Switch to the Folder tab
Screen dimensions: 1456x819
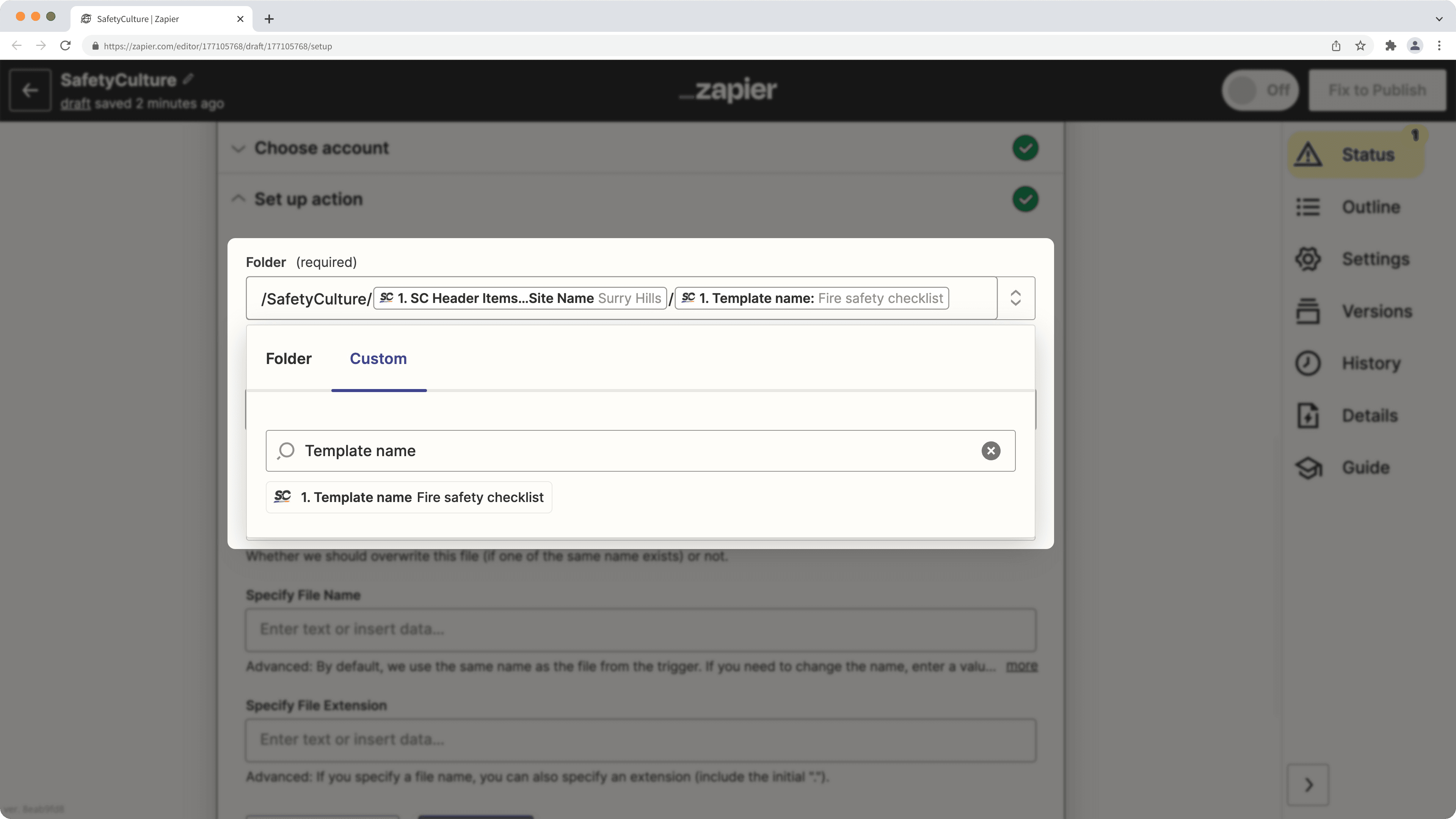tap(288, 358)
